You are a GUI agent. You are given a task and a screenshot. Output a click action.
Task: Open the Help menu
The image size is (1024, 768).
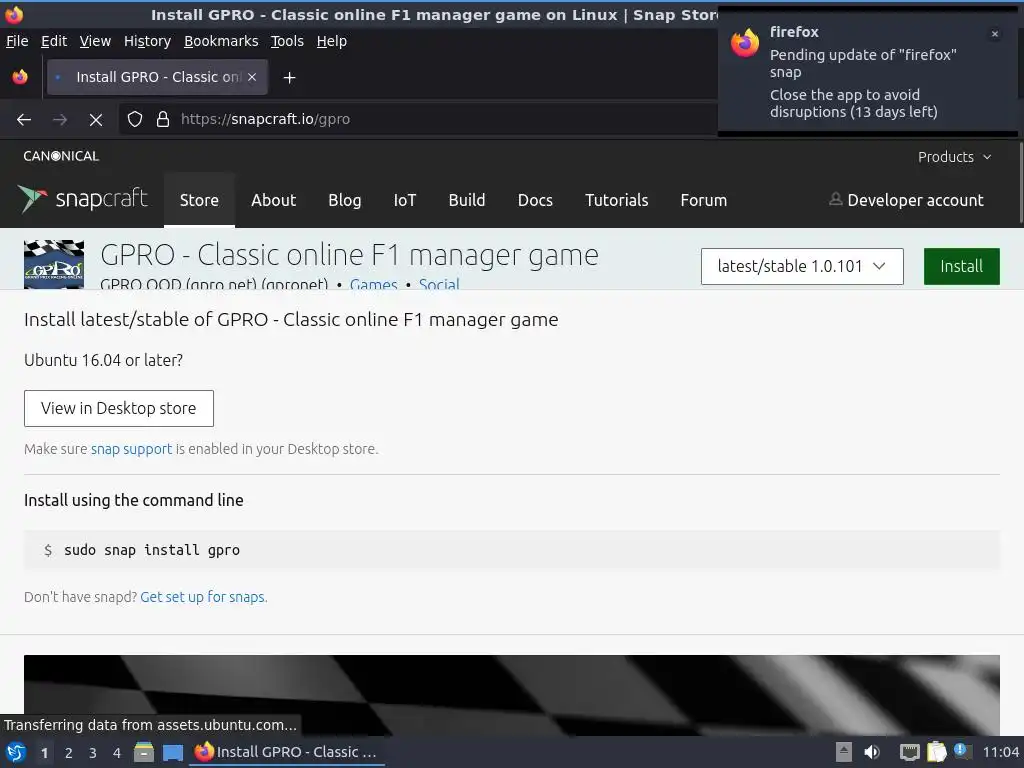(x=332, y=41)
